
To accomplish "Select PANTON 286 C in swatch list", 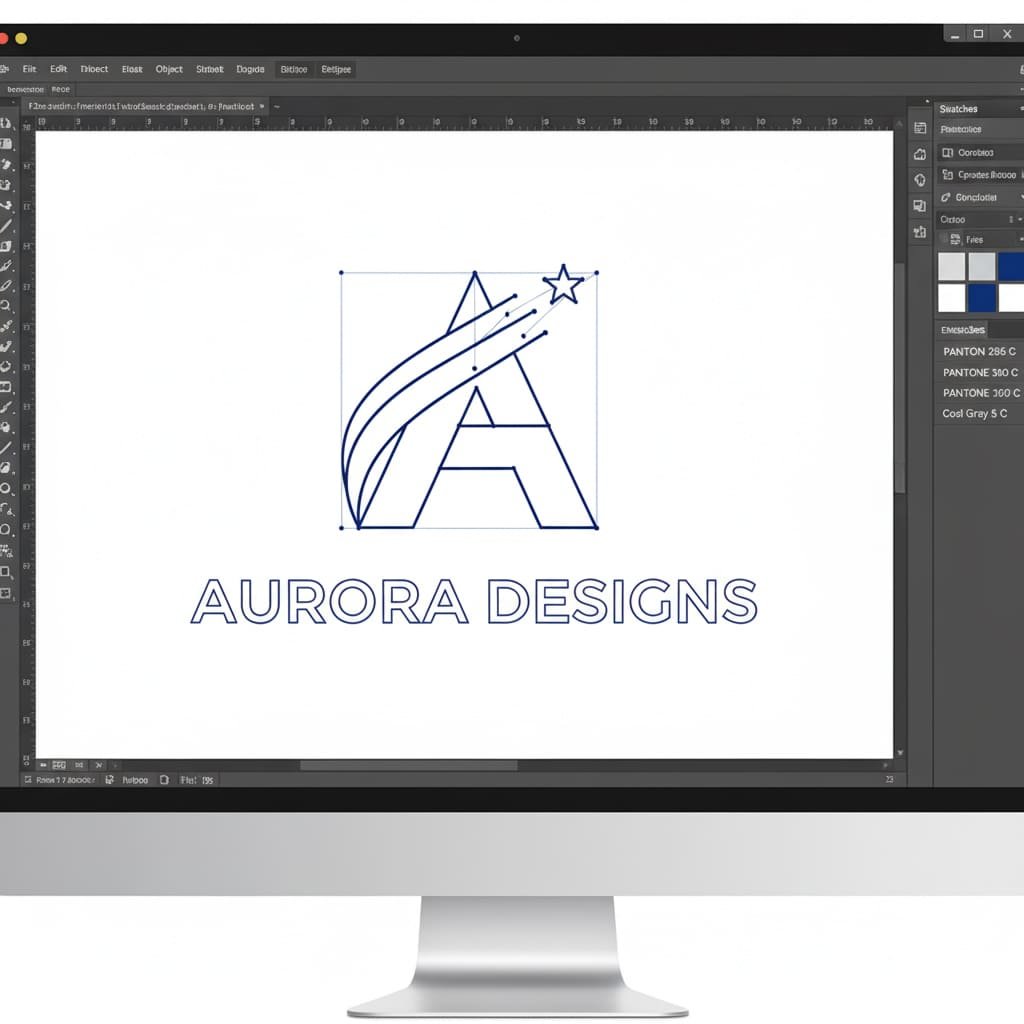I will [979, 351].
